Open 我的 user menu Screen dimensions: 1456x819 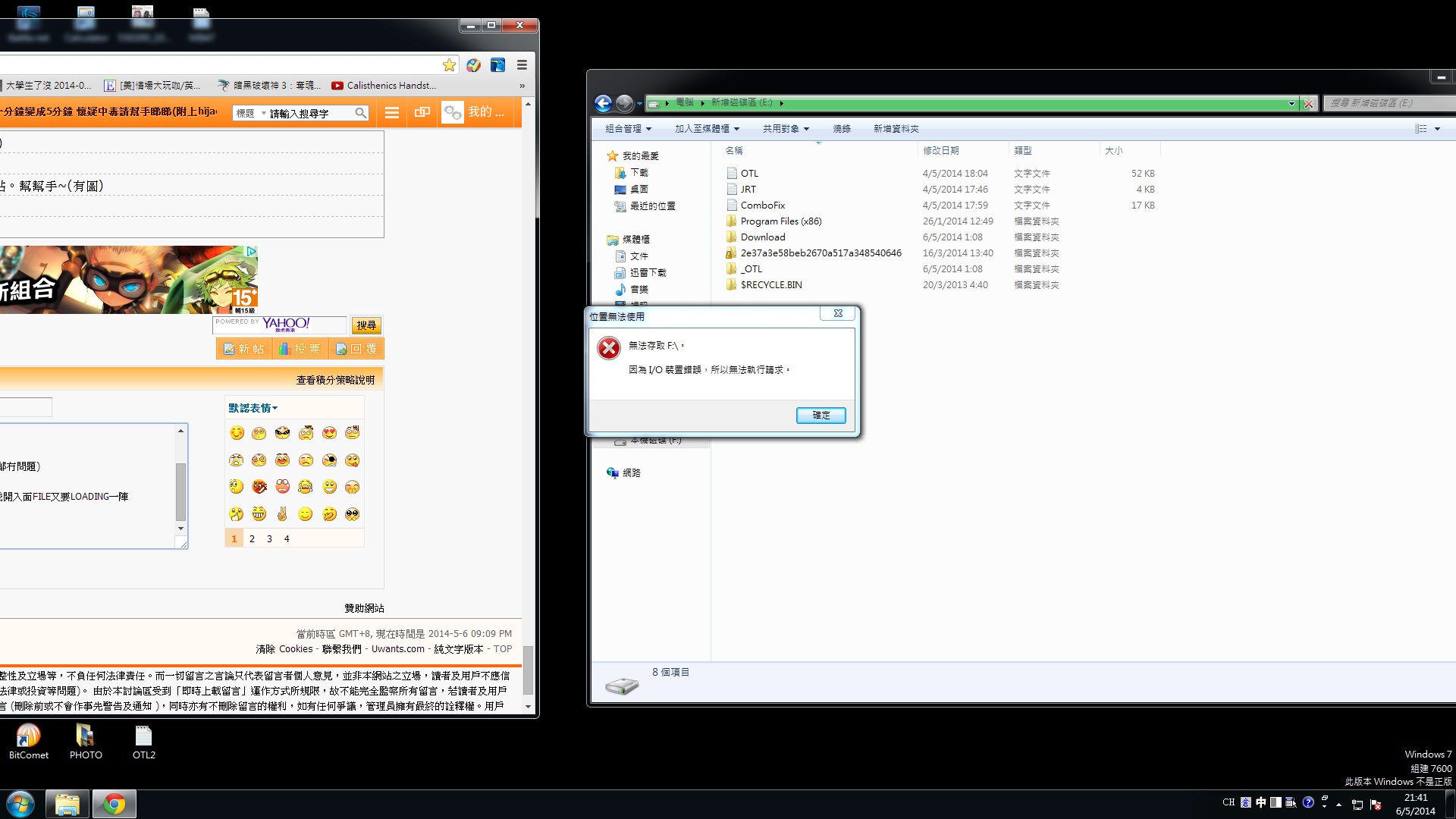pos(485,112)
